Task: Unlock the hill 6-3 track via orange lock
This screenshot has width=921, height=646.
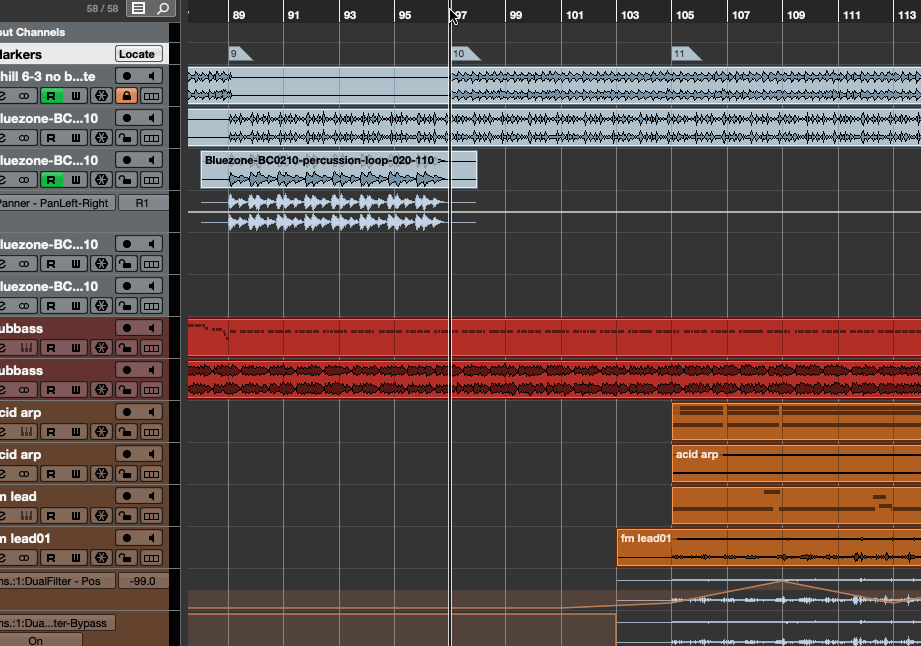Action: pyautogui.click(x=127, y=96)
